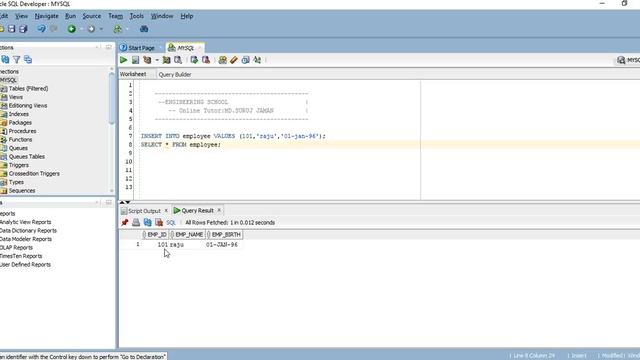Select the cell containing raju
This screenshot has width=640, height=360.
click(x=187, y=245)
